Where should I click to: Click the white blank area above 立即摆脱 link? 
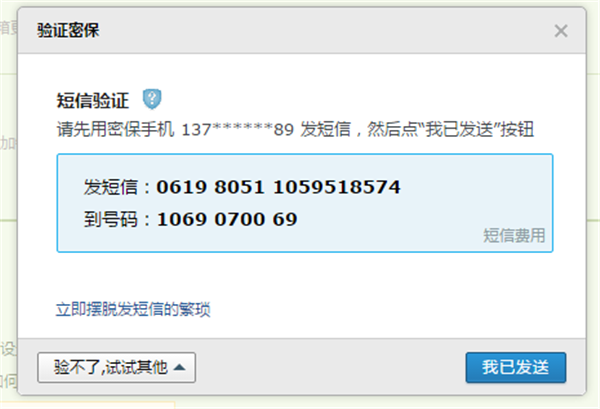pyautogui.click(x=302, y=276)
